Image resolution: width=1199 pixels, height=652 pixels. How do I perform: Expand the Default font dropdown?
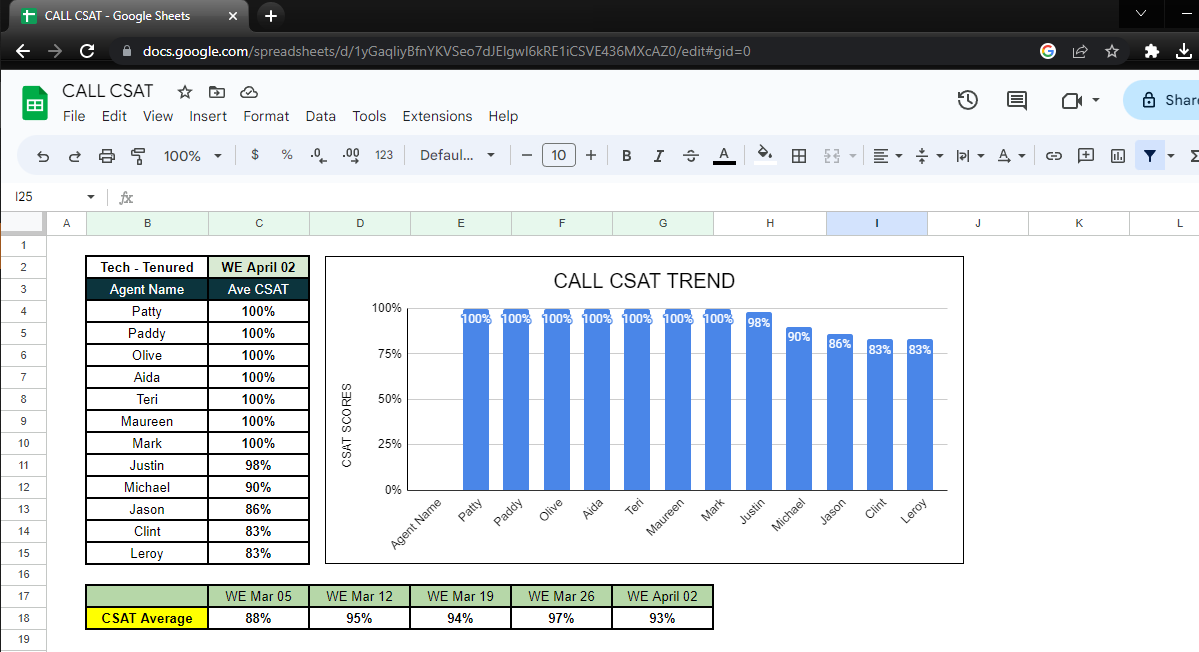point(457,155)
